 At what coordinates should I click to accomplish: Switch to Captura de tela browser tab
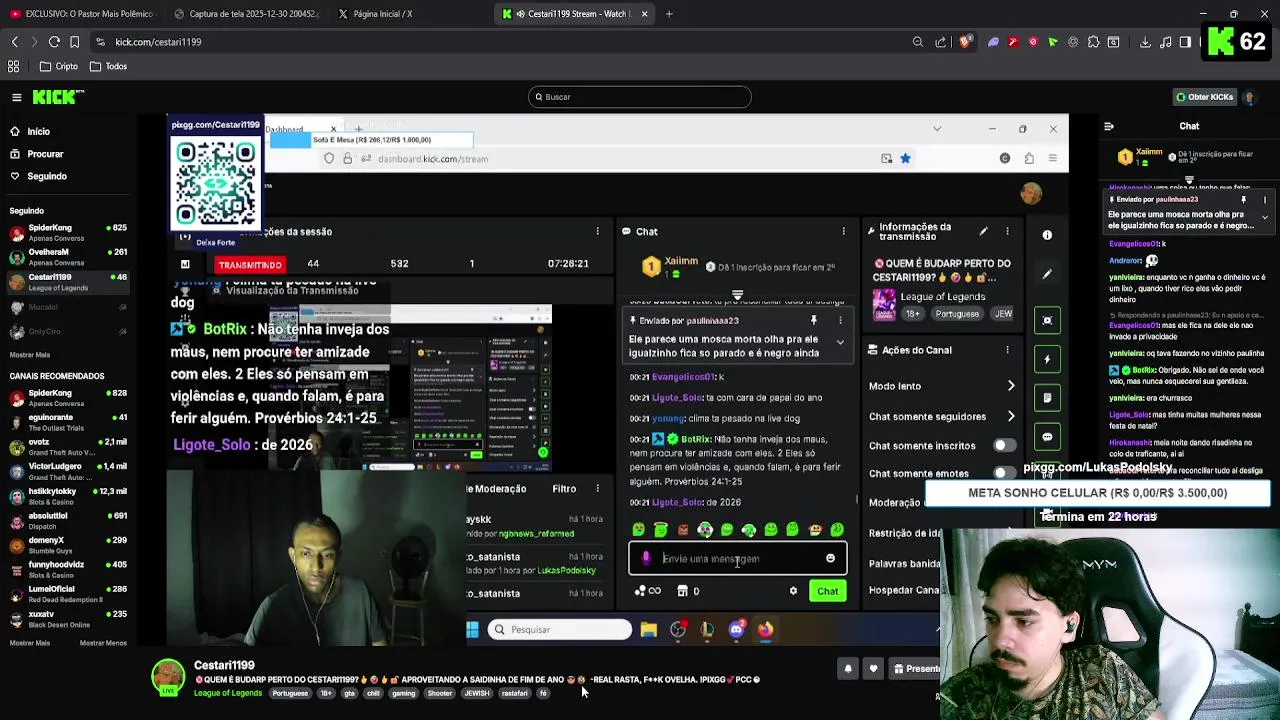[x=246, y=14]
